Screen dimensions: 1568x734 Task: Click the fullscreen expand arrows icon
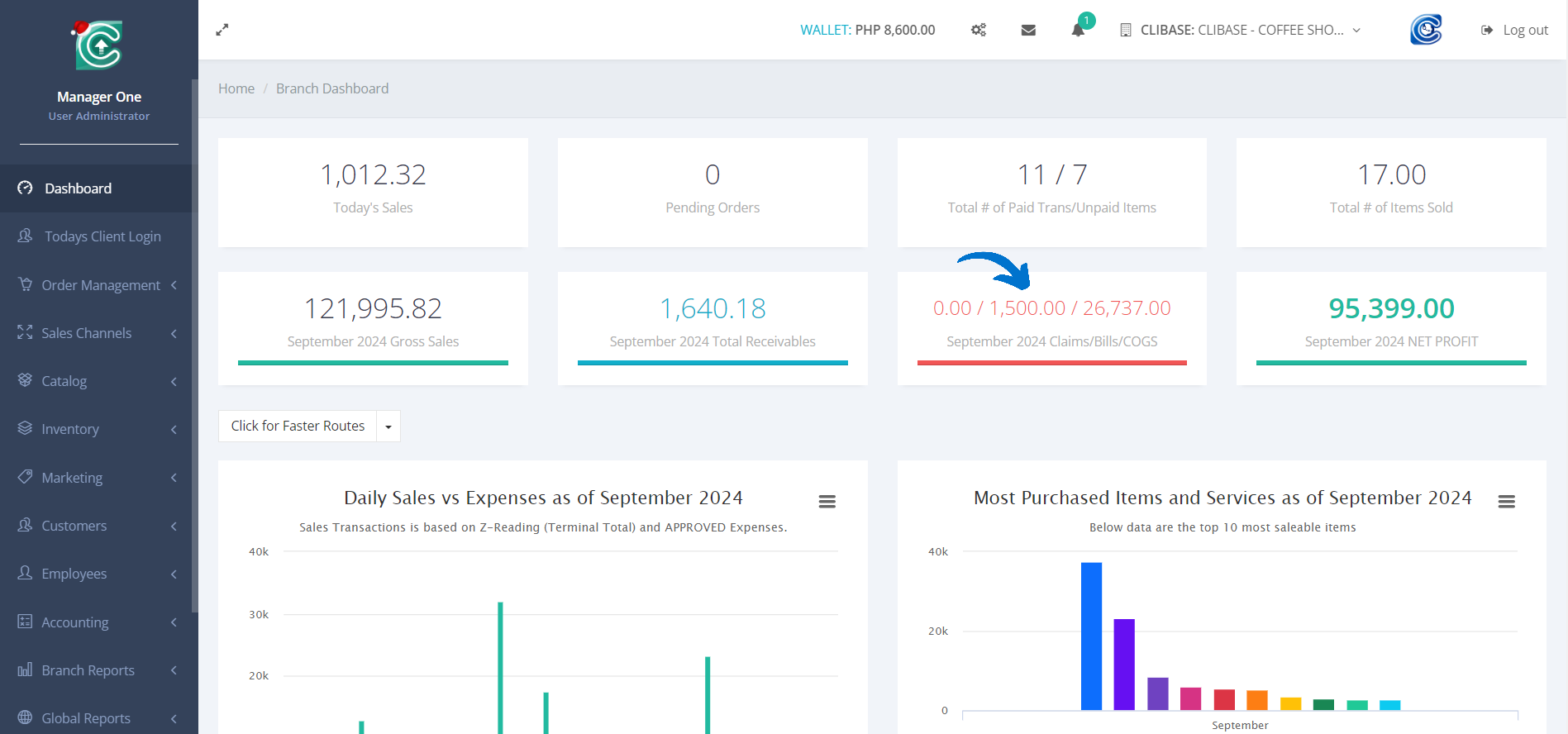click(222, 30)
